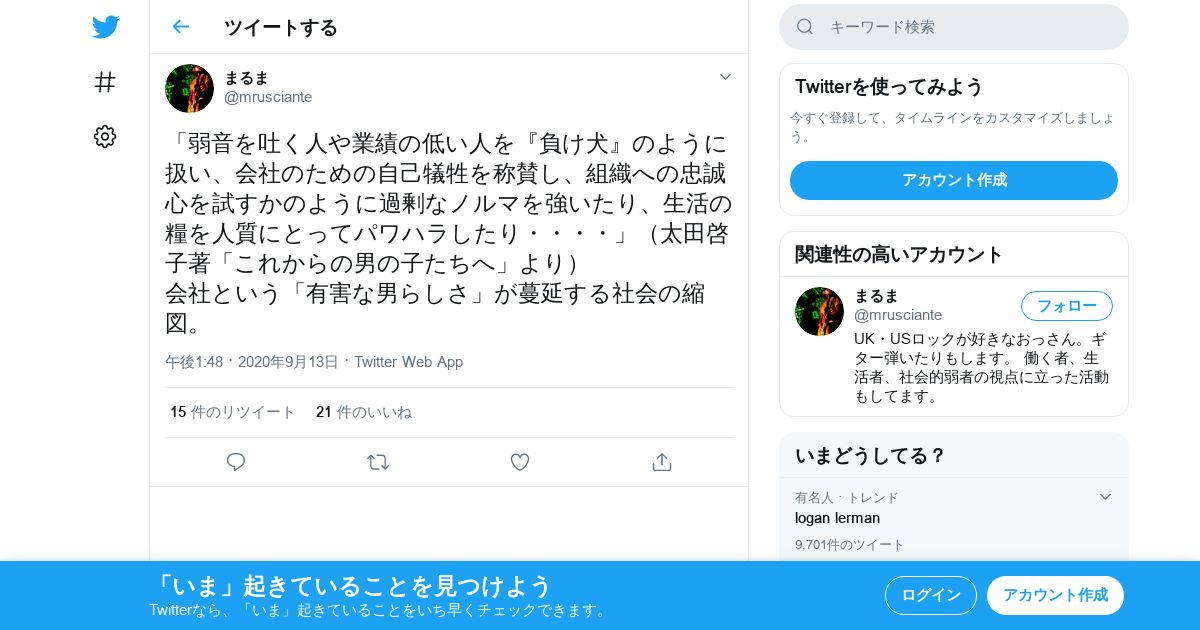Open the 21 件のいいね list
The image size is (1200, 630).
coord(364,412)
